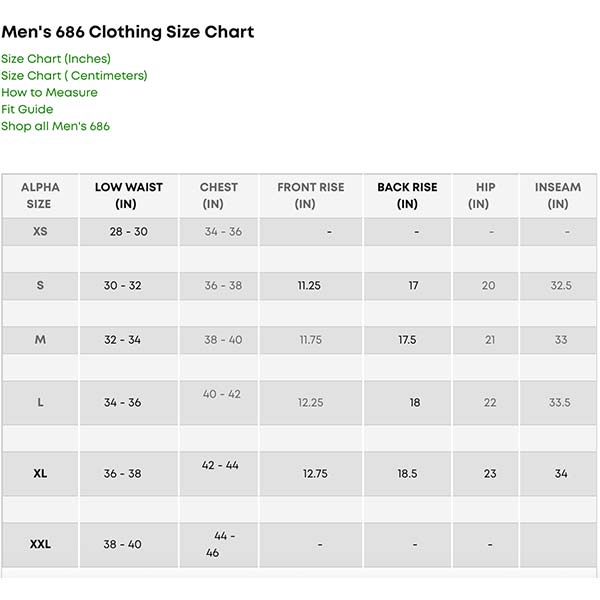This screenshot has height=600, width=600.
Task: Click the 42 - 44 chest cell
Action: [221, 466]
